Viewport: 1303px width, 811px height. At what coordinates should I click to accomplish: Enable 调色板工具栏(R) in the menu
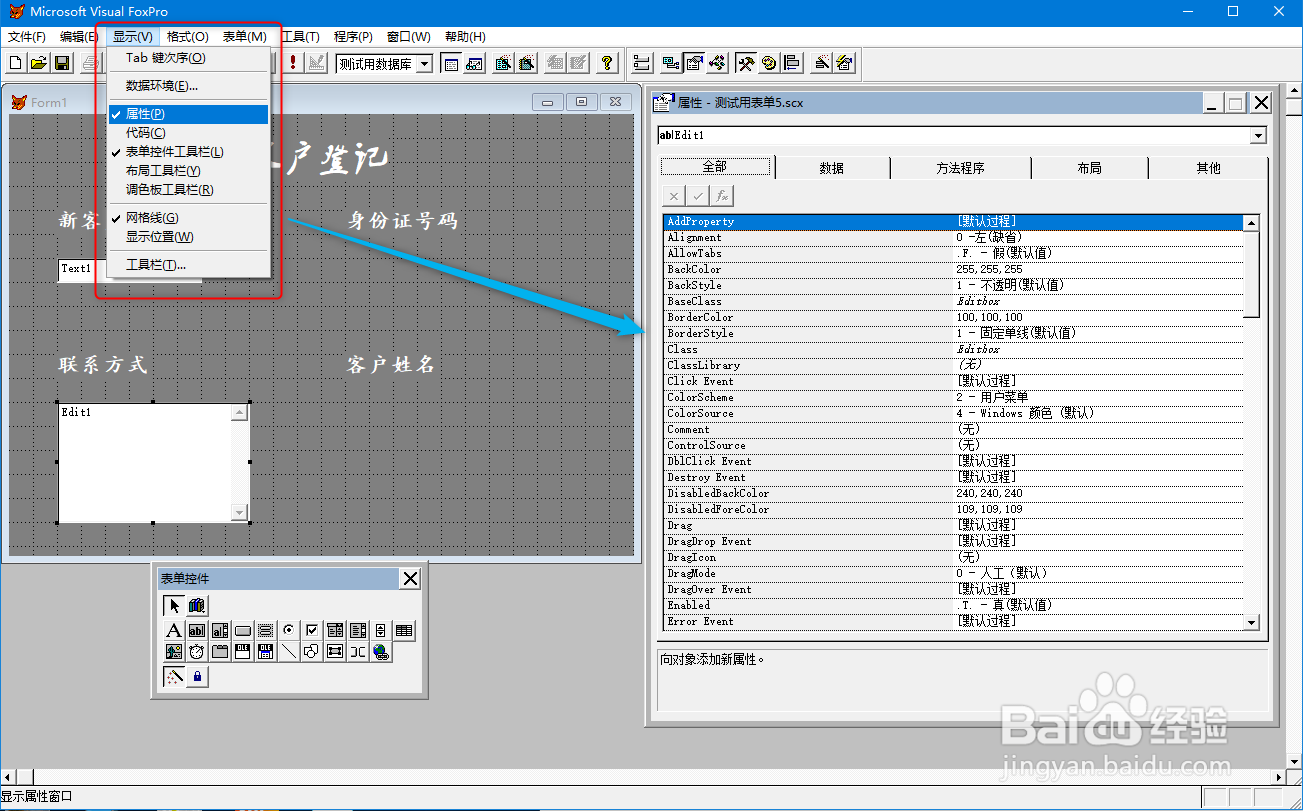(x=188, y=189)
